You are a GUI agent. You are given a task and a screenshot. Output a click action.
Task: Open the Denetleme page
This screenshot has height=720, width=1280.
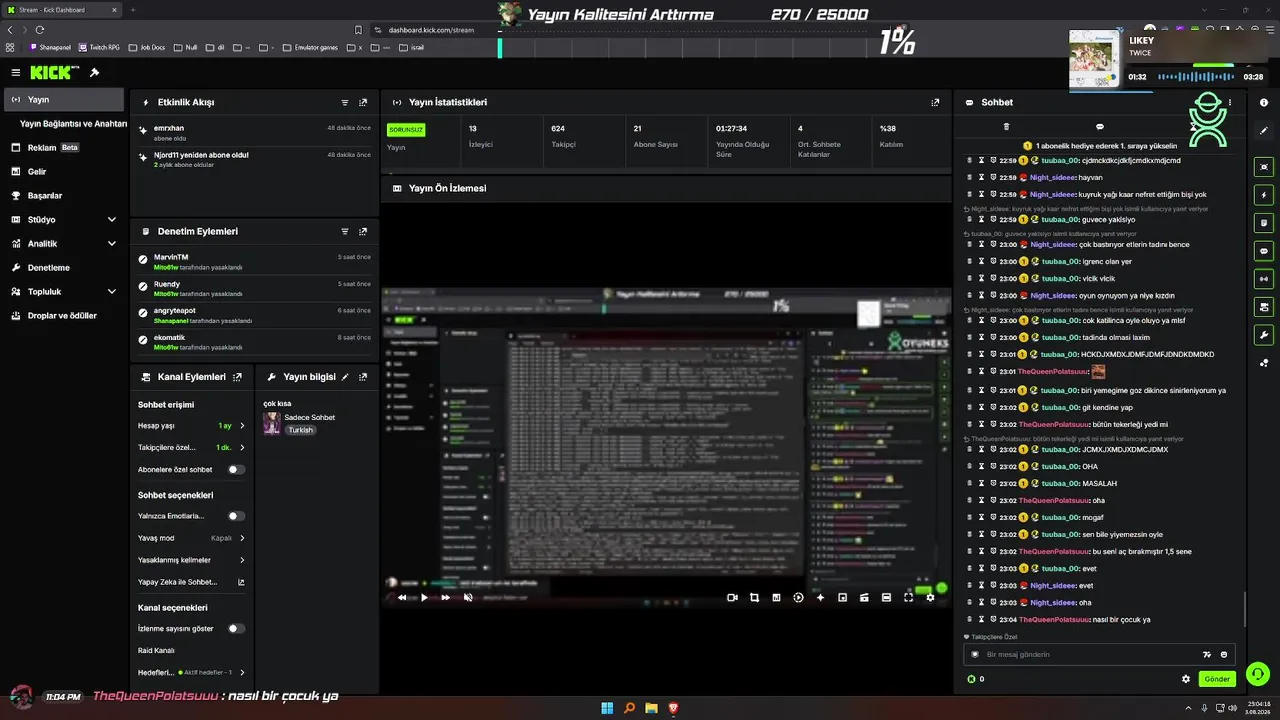coord(64,267)
